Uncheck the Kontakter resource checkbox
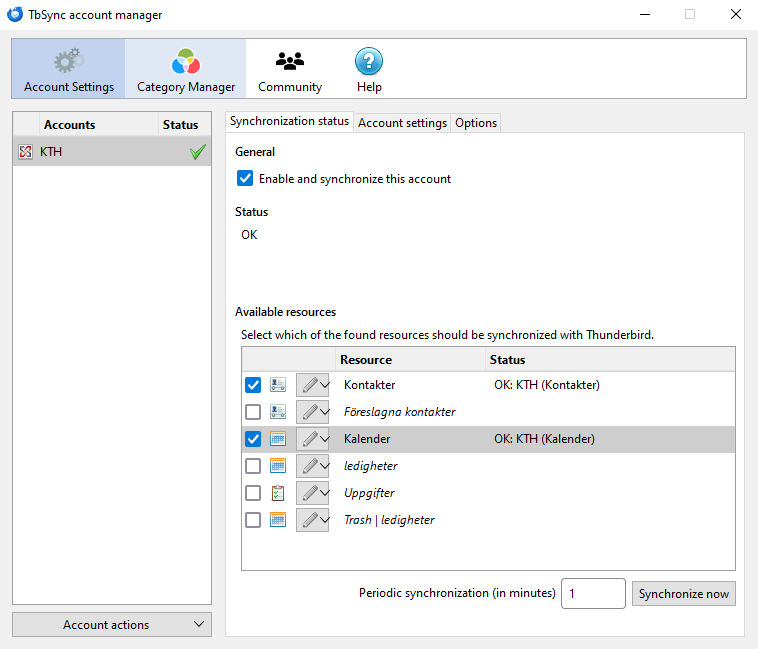The height and width of the screenshot is (649, 758). pos(253,385)
